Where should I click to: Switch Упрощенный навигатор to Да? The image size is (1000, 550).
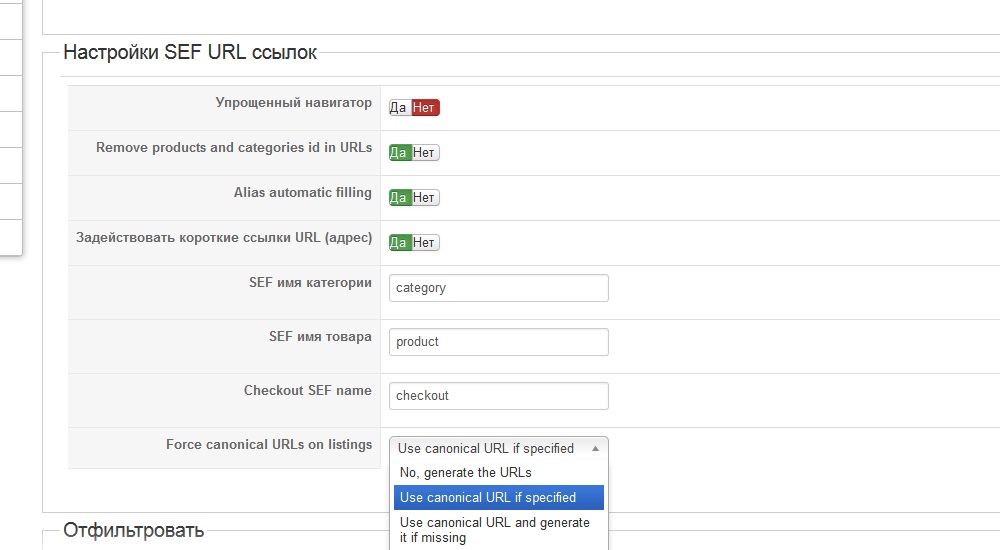tap(399, 108)
